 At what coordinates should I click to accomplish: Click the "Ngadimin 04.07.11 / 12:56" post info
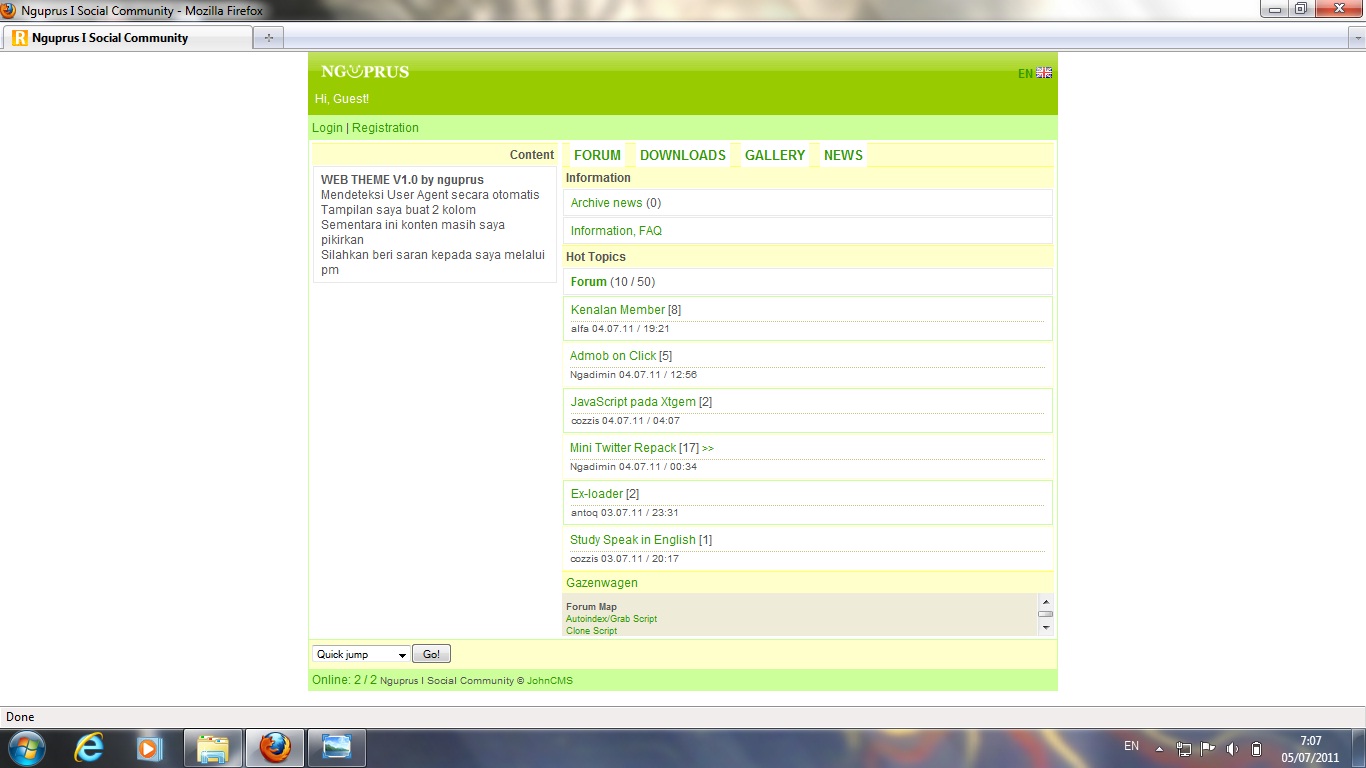click(x=633, y=375)
